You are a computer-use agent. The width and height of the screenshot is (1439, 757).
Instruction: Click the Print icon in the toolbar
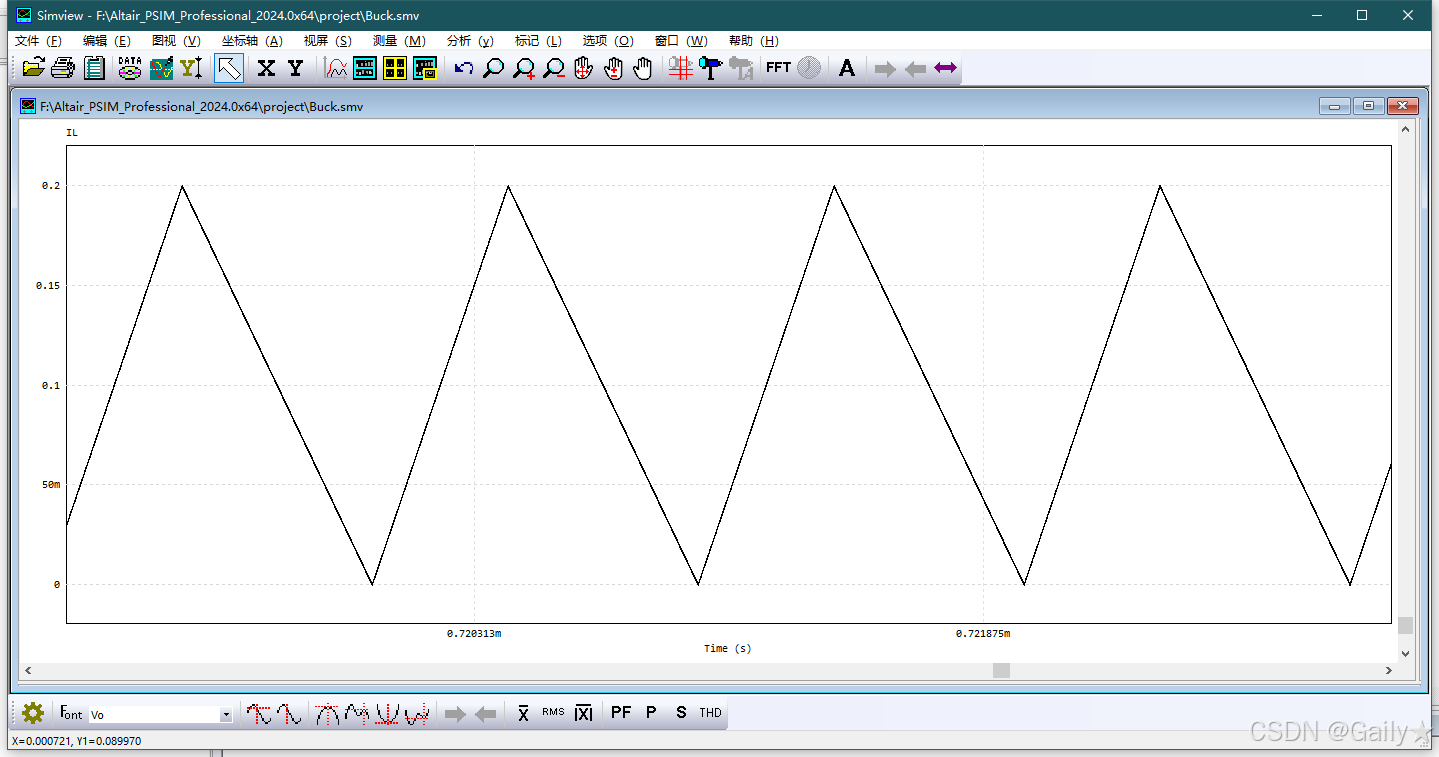tap(63, 68)
